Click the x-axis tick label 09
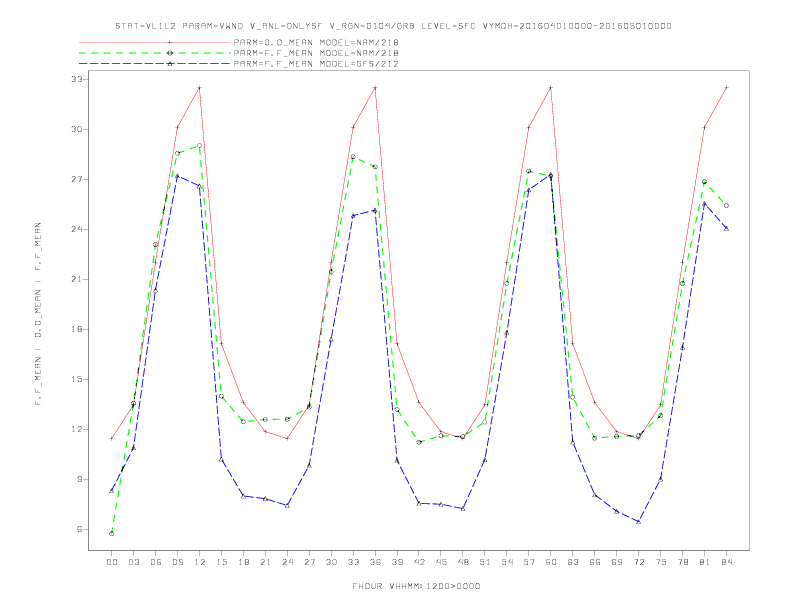The height and width of the screenshot is (612, 792). [x=177, y=562]
